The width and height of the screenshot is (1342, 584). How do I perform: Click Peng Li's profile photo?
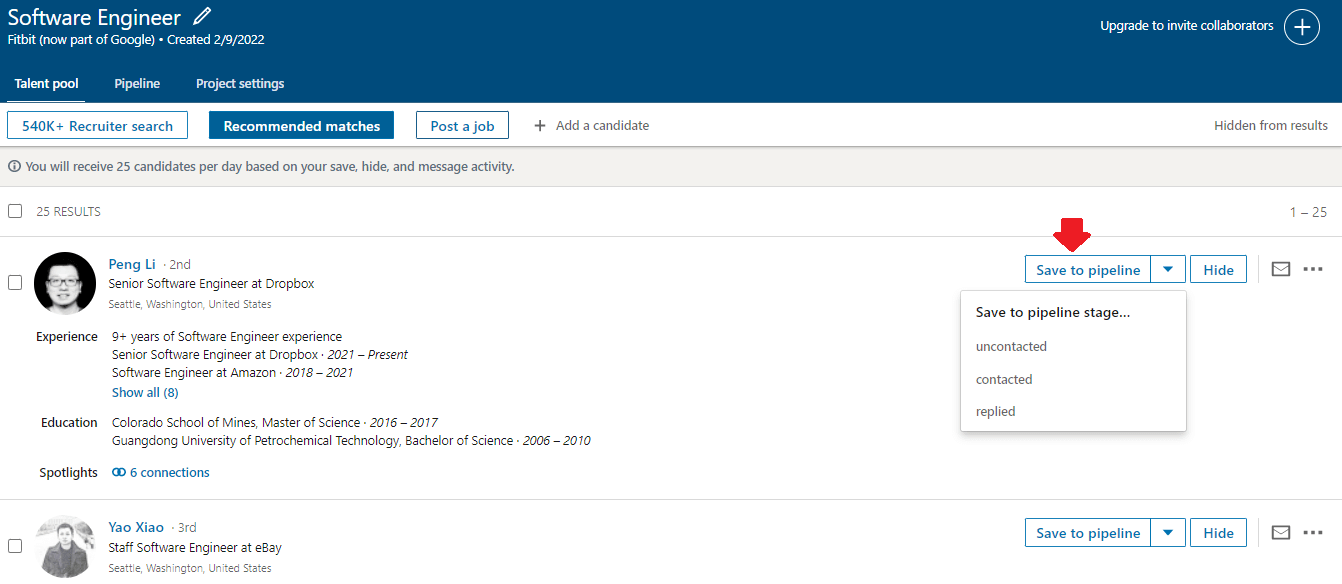point(65,283)
